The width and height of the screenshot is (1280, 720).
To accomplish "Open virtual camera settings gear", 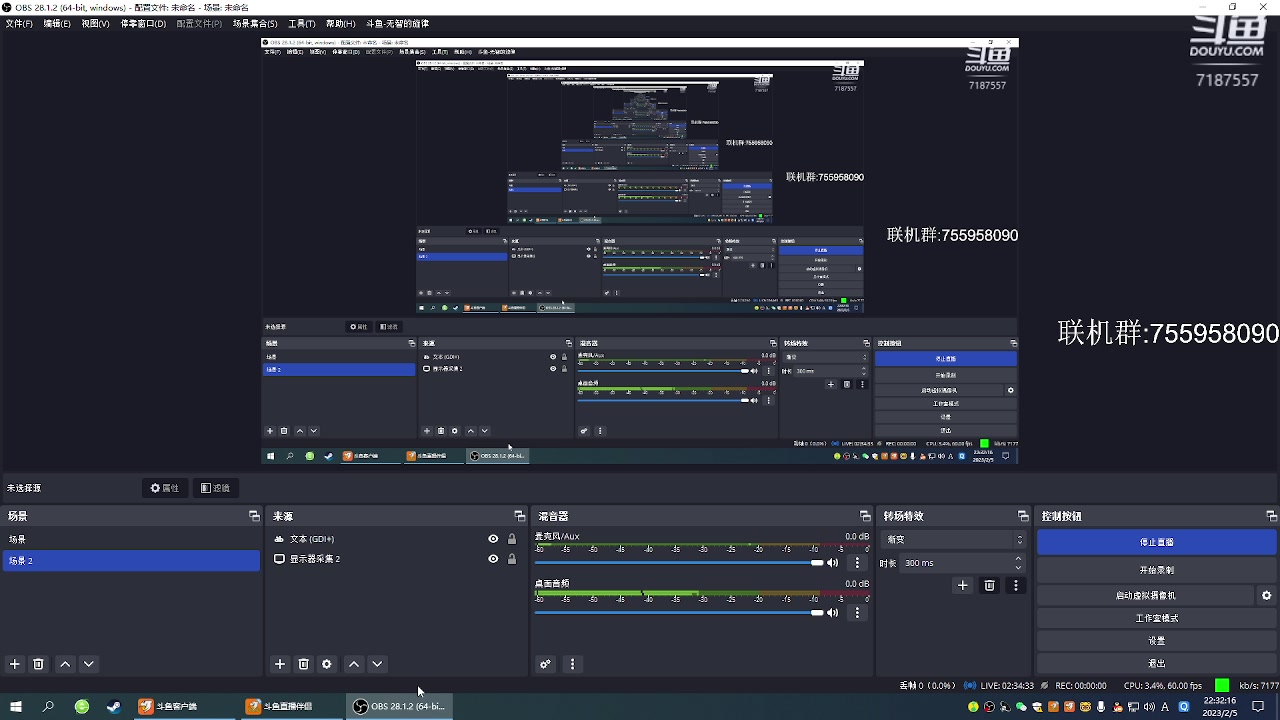I will 1267,595.
